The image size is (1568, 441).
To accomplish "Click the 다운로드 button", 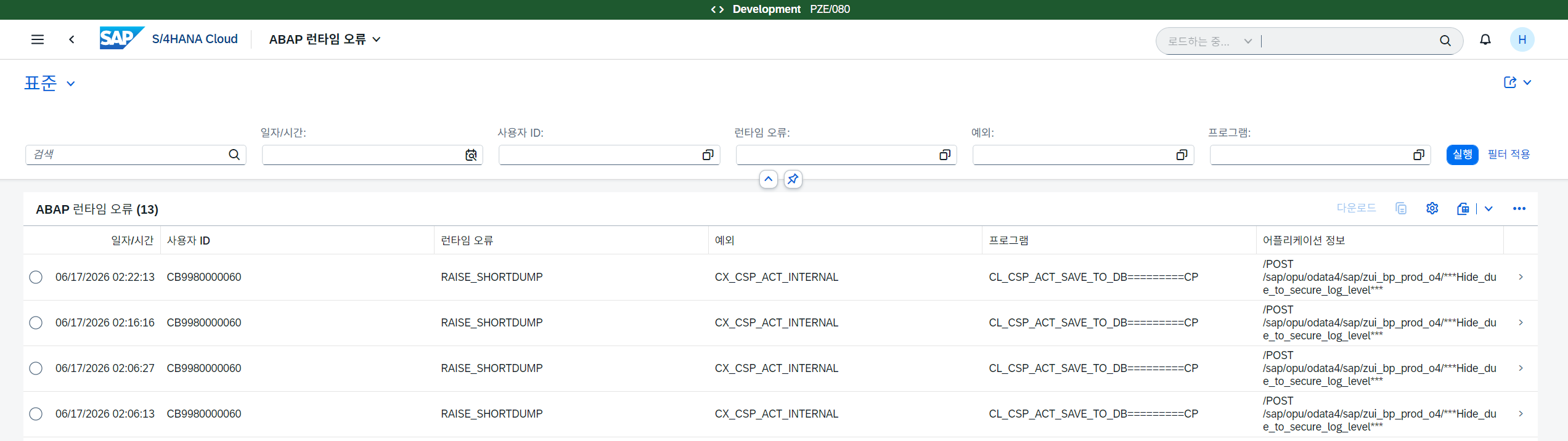I will [x=1356, y=208].
